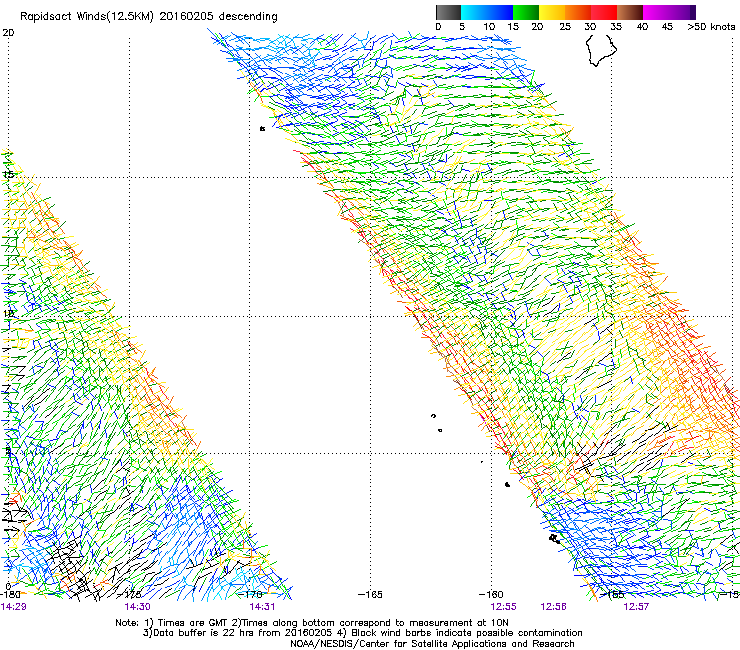Click legend label 45
Image resolution: width=740 pixels, height=650 pixels.
point(667,26)
